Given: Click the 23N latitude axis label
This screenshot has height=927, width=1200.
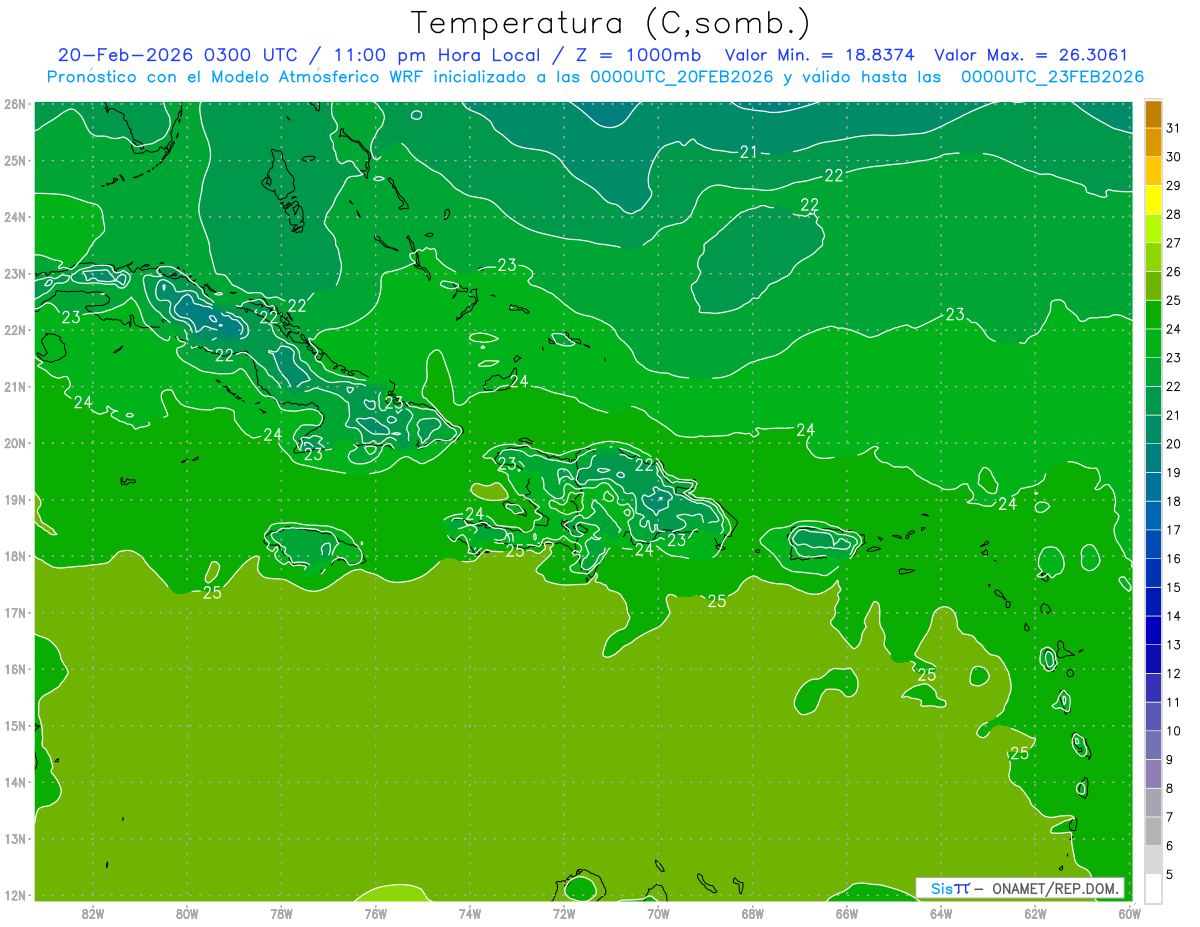Looking at the screenshot, I should (x=14, y=274).
